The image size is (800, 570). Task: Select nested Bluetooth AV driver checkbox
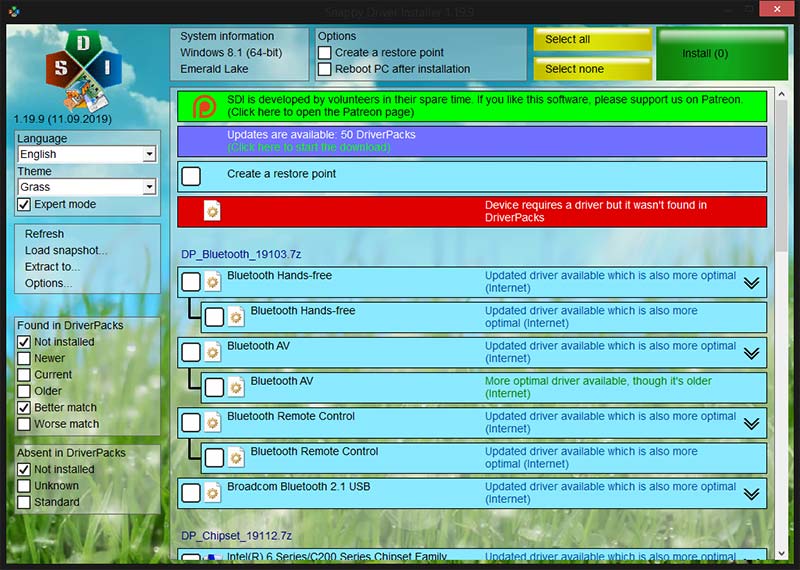(214, 387)
